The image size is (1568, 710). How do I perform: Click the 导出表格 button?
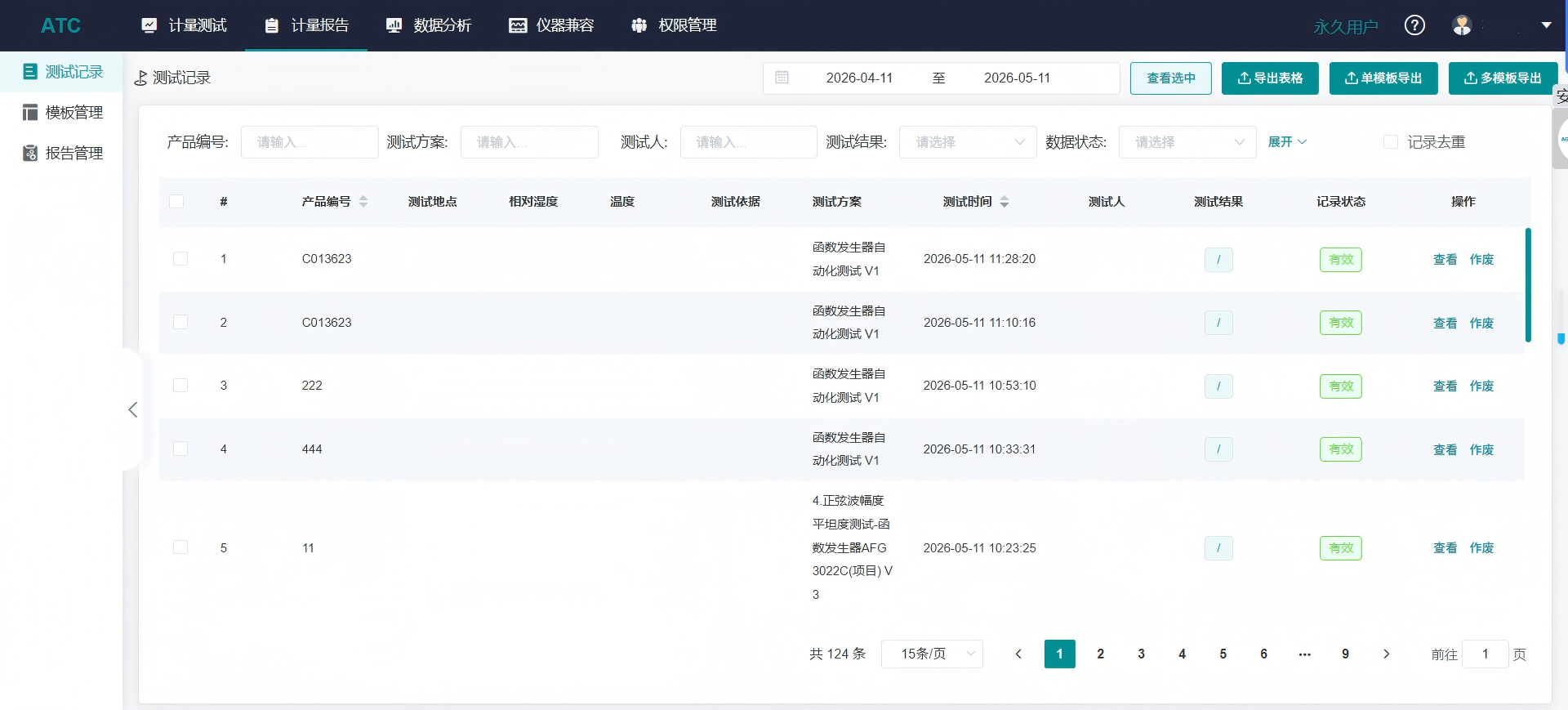pyautogui.click(x=1270, y=78)
